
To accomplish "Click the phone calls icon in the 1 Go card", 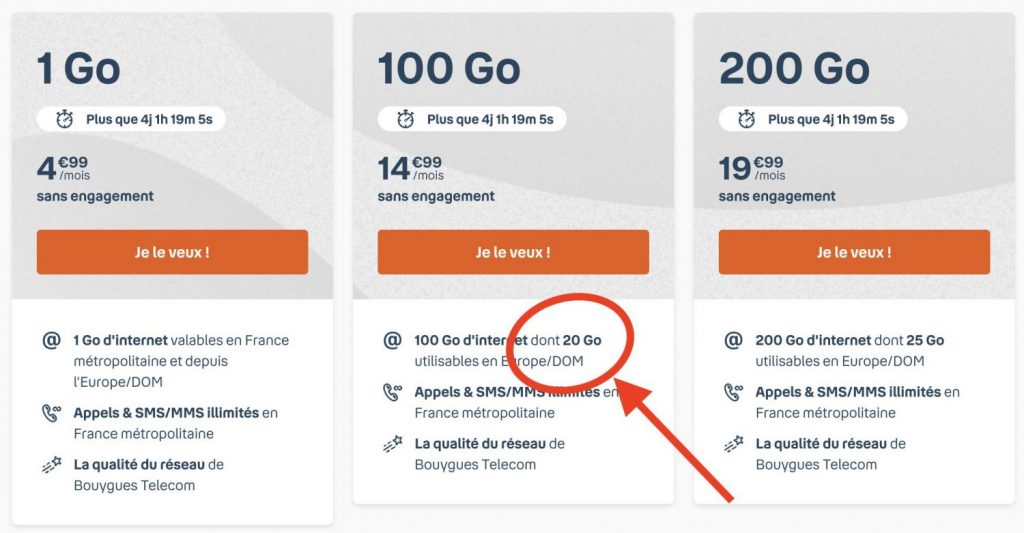I will pos(52,414).
